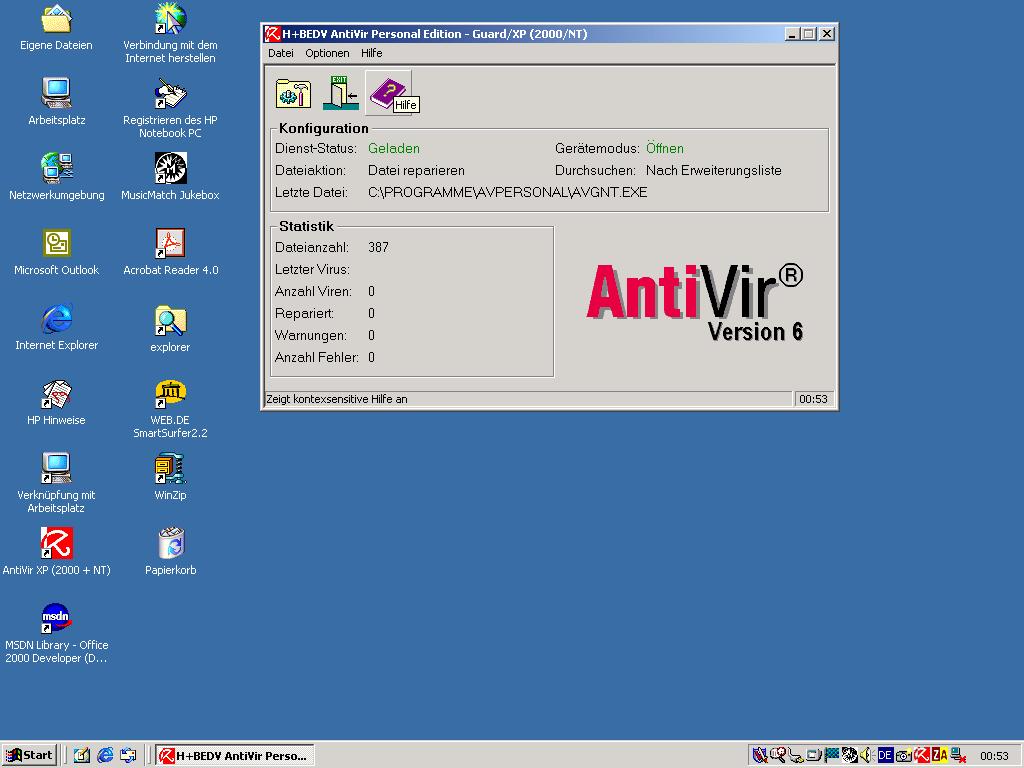Click the DE language indicator in the tray
The image size is (1024, 768).
pyautogui.click(x=885, y=756)
